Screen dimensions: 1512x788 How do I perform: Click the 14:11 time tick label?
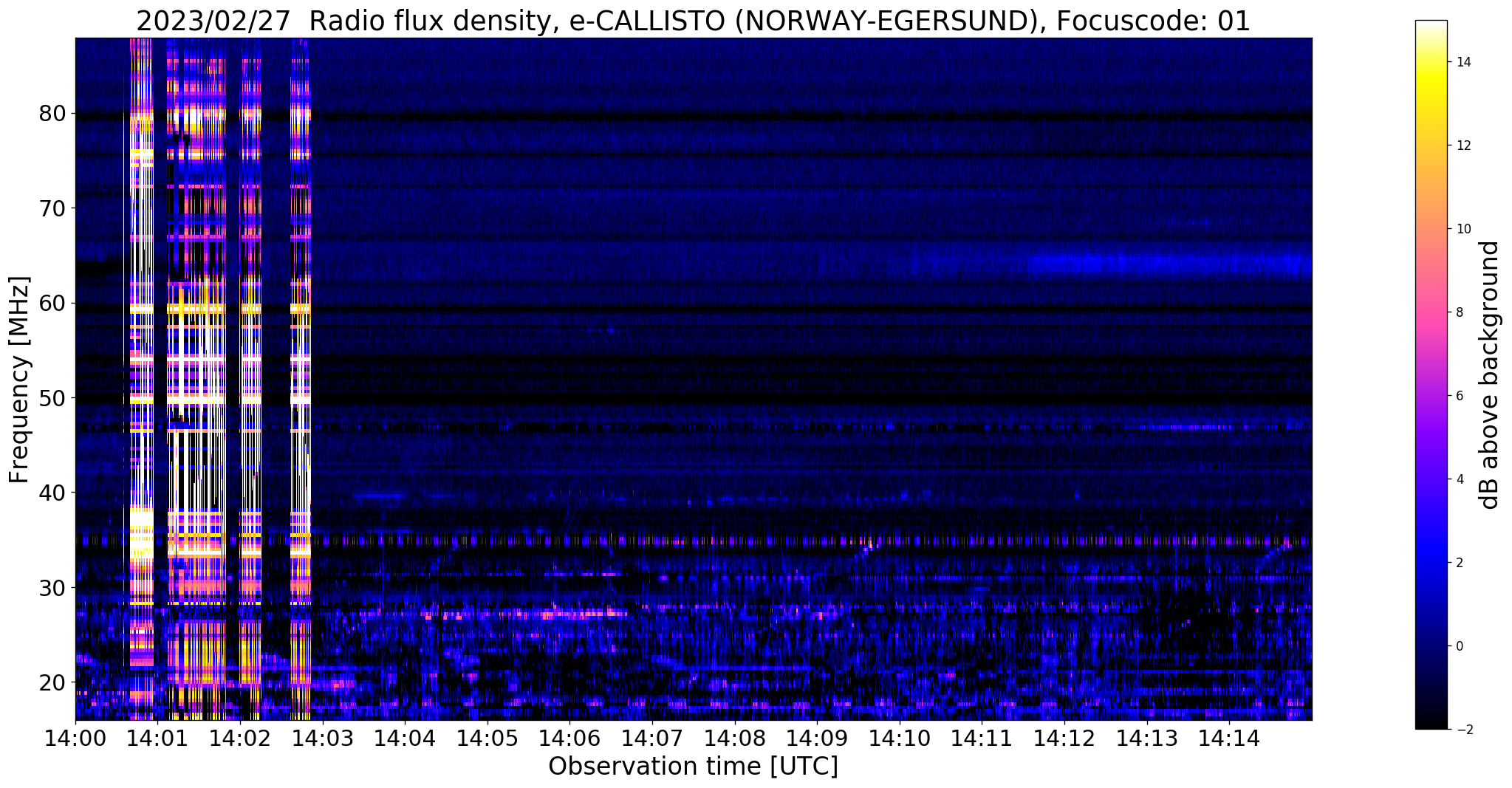pyautogui.click(x=982, y=737)
